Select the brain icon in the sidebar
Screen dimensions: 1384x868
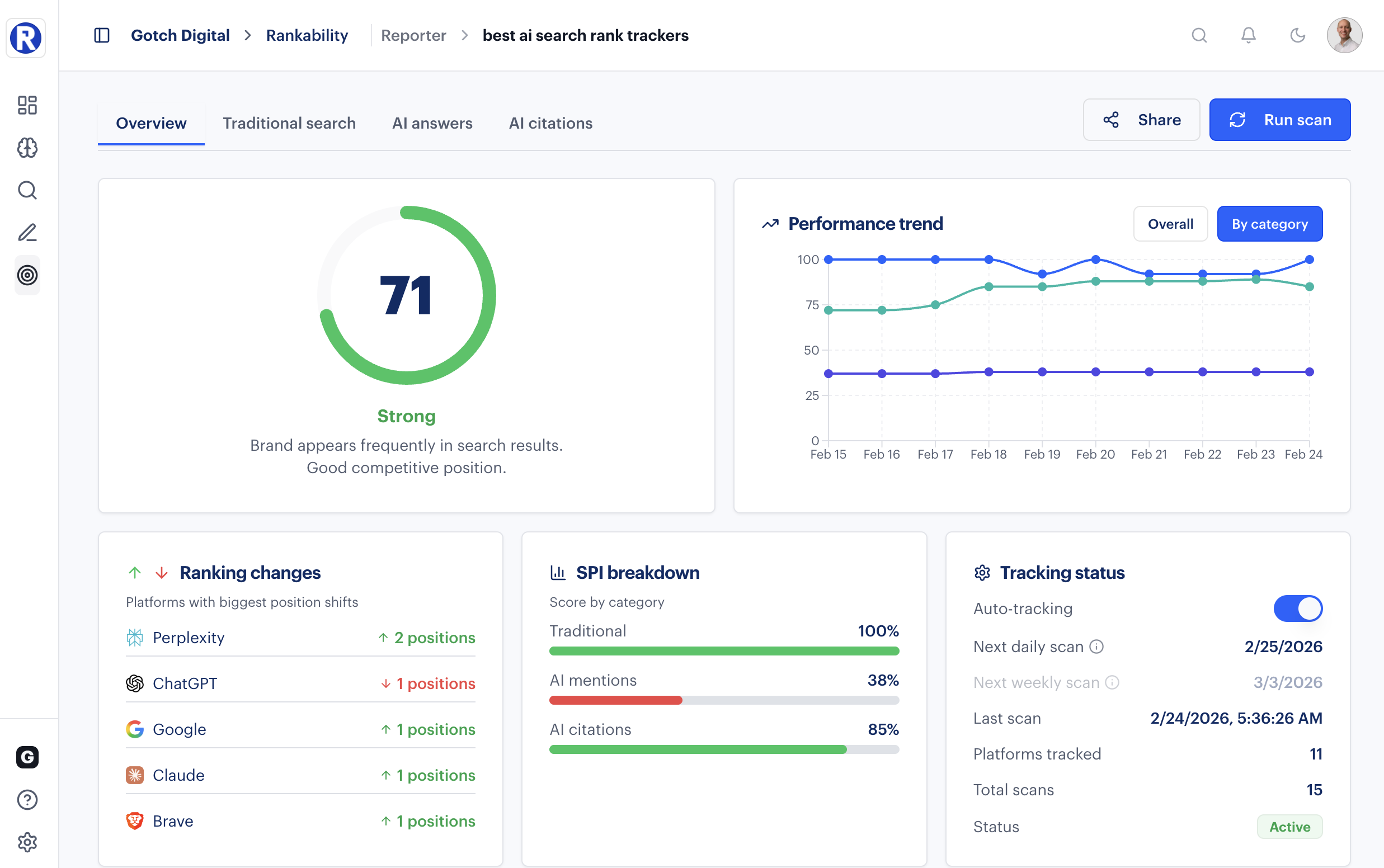[x=26, y=148]
